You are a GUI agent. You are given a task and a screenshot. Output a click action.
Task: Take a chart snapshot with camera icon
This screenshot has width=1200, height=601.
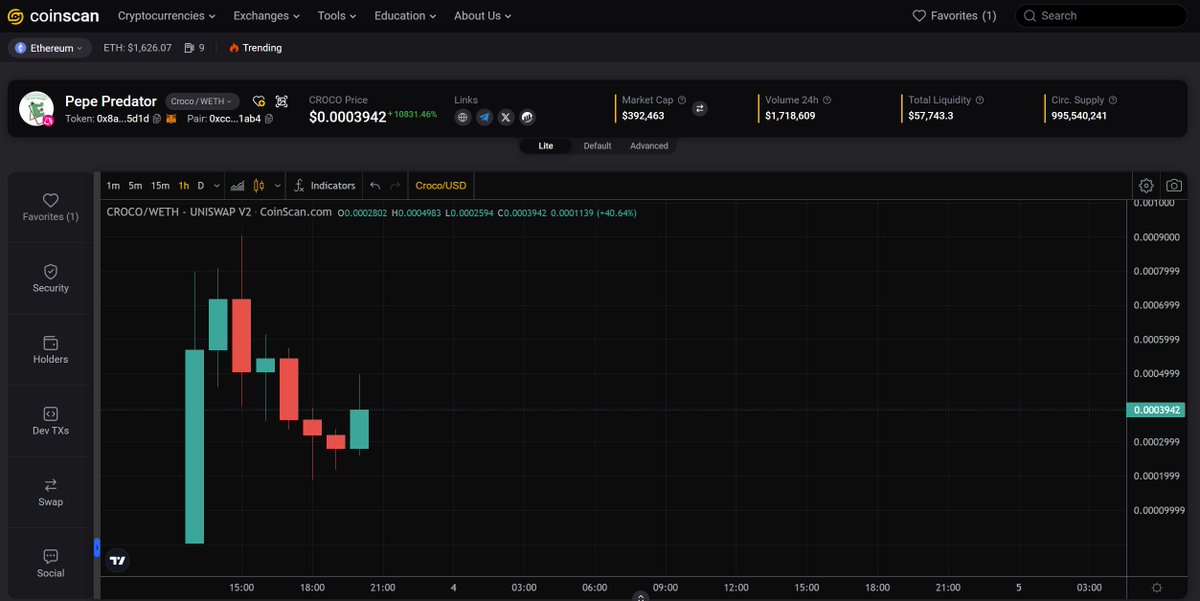pyautogui.click(x=1174, y=185)
